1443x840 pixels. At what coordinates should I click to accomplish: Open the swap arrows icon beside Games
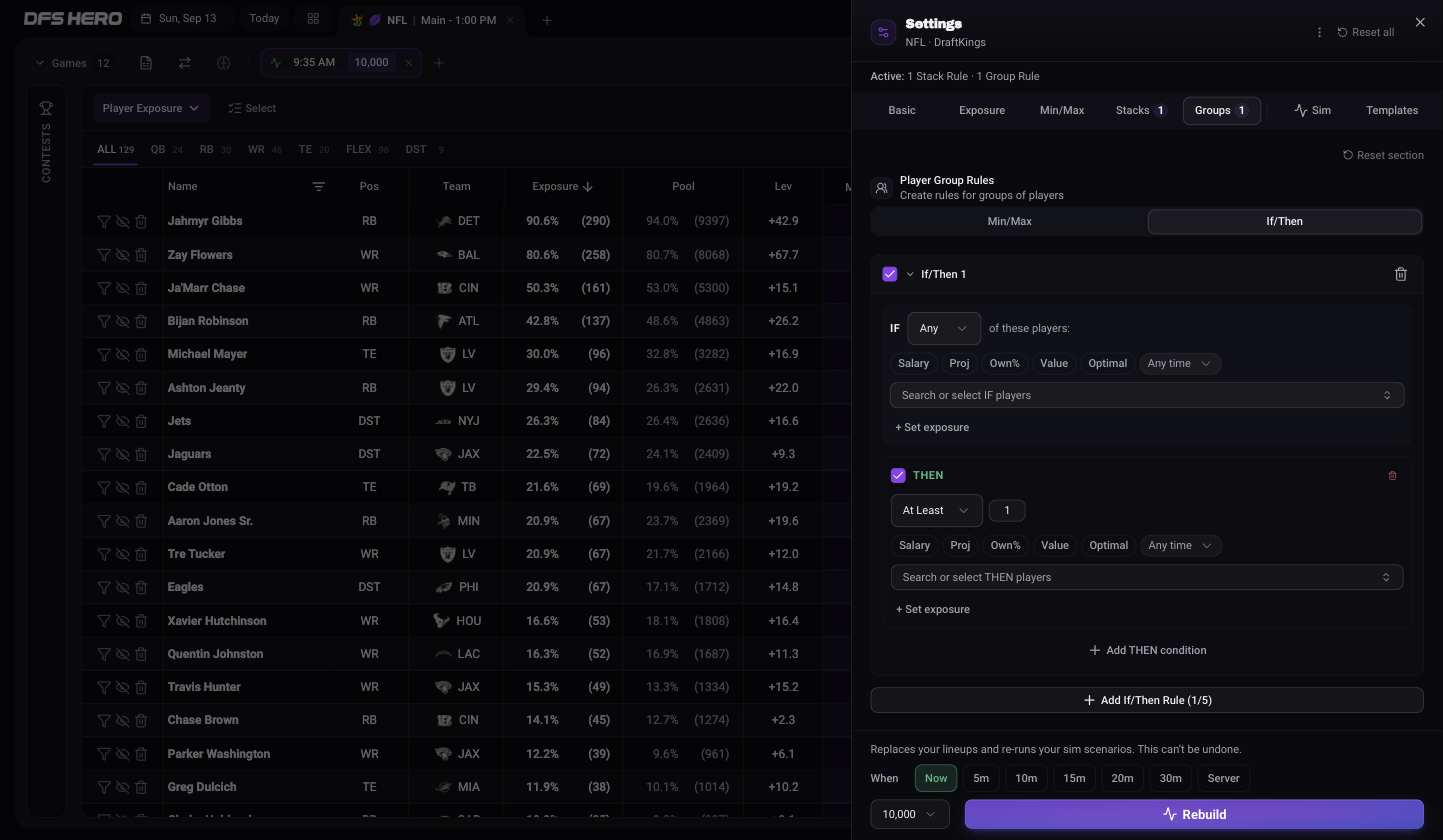point(184,63)
